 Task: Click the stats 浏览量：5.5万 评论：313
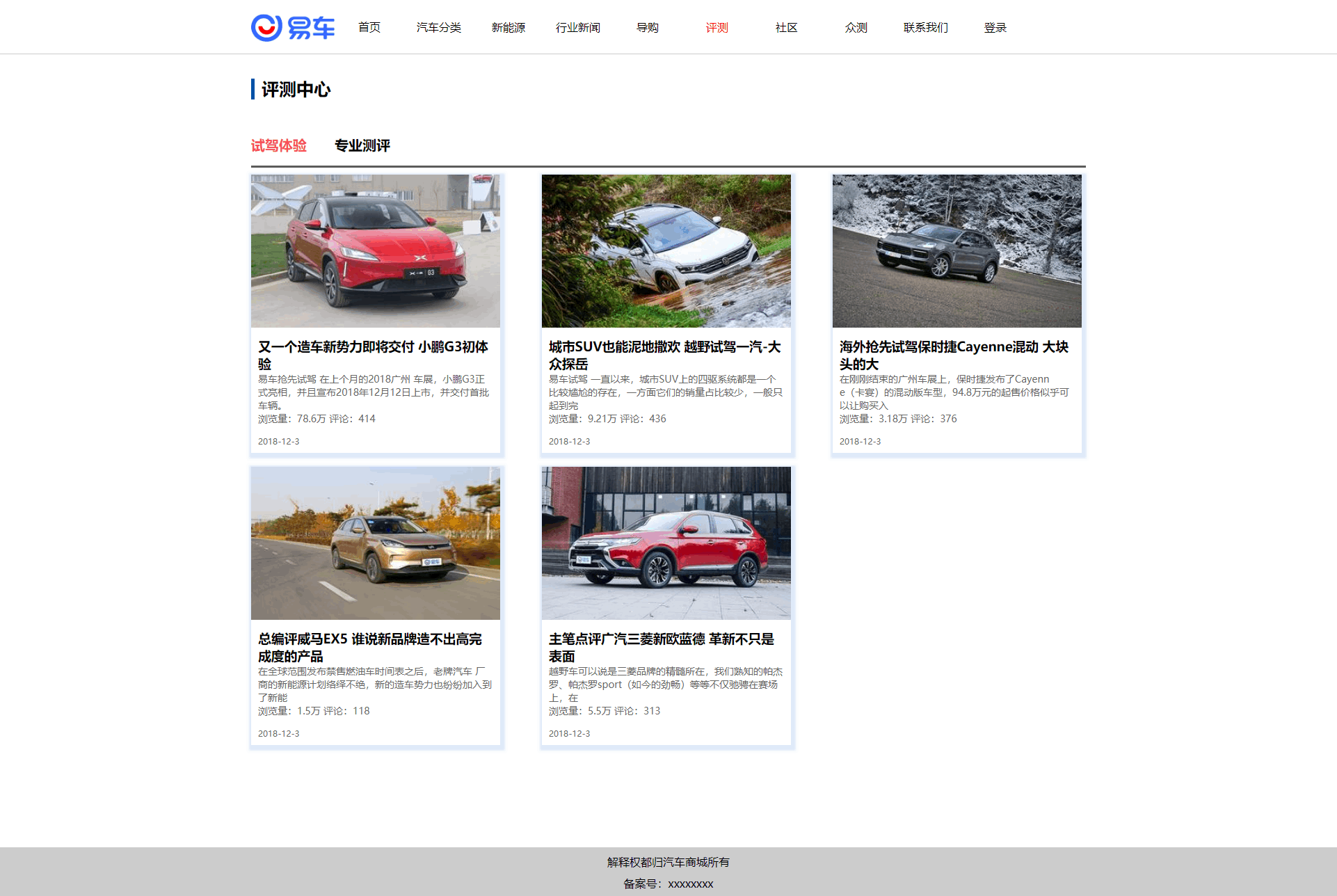605,711
